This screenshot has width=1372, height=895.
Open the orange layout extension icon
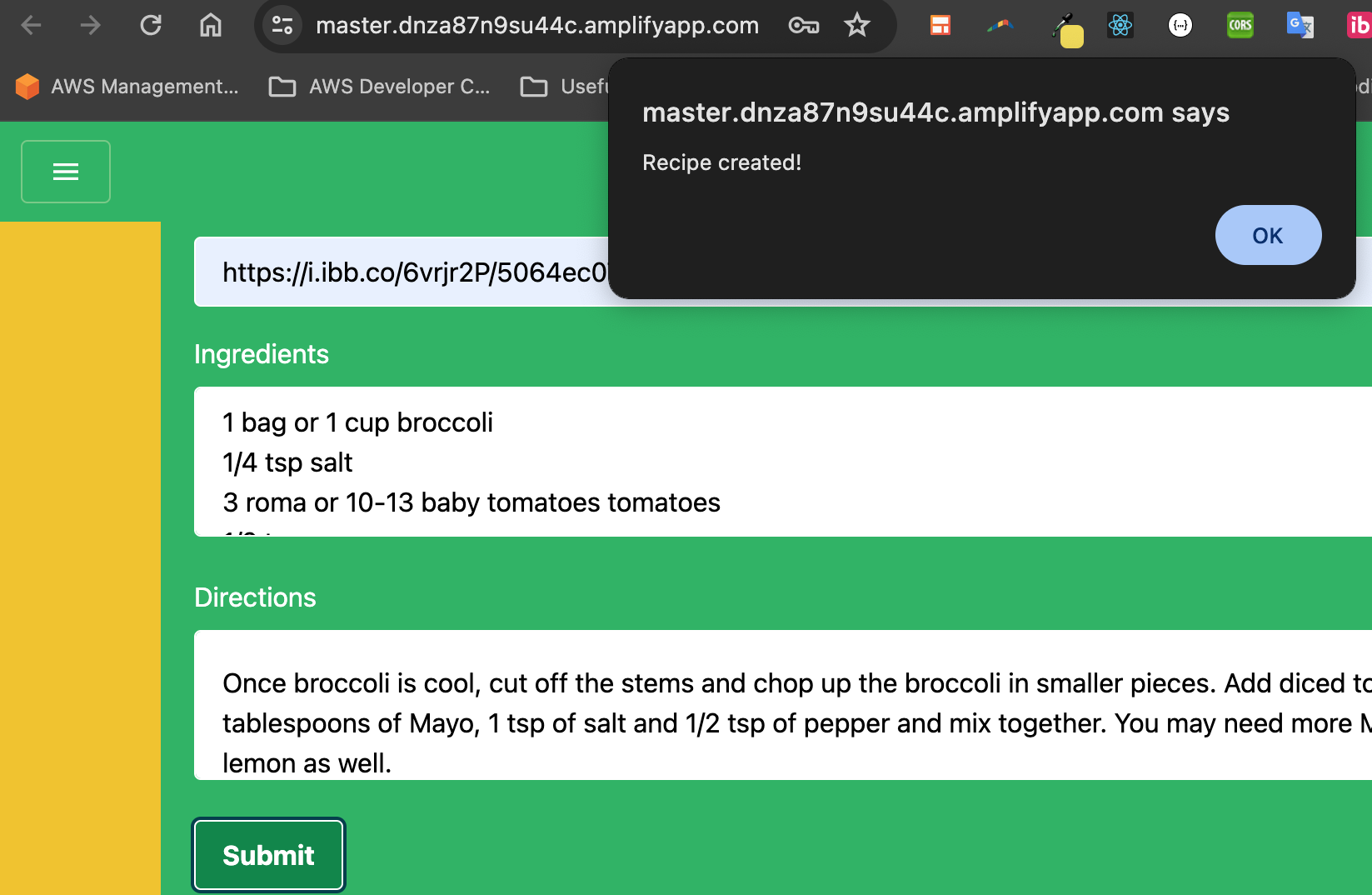940,26
